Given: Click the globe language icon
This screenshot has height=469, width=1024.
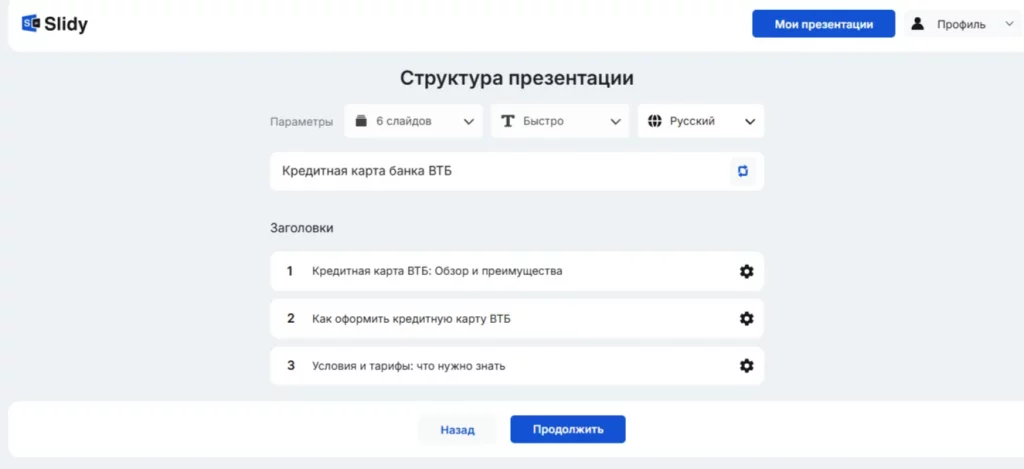Looking at the screenshot, I should 654,121.
